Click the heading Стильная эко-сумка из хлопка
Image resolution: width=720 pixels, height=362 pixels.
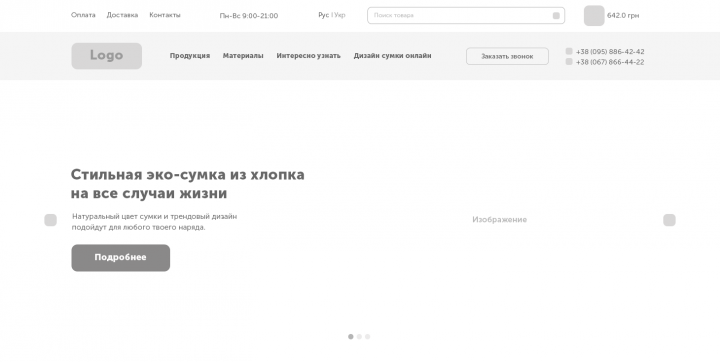click(x=187, y=175)
